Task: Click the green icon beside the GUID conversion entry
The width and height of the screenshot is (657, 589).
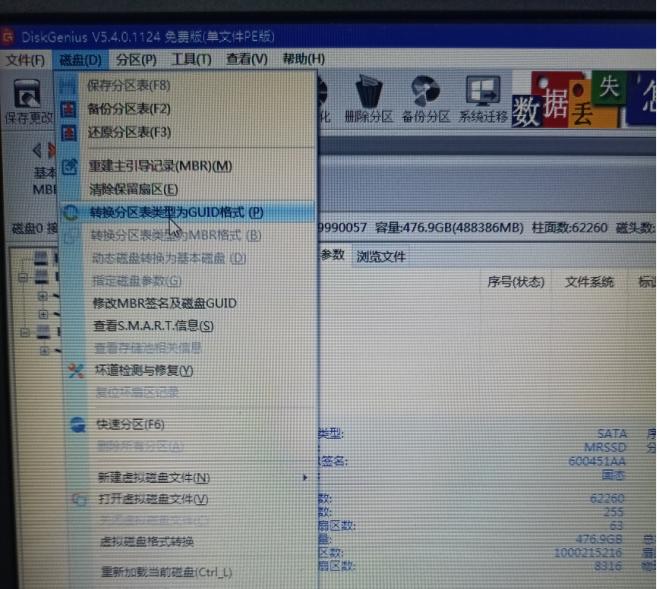Action: pos(70,213)
